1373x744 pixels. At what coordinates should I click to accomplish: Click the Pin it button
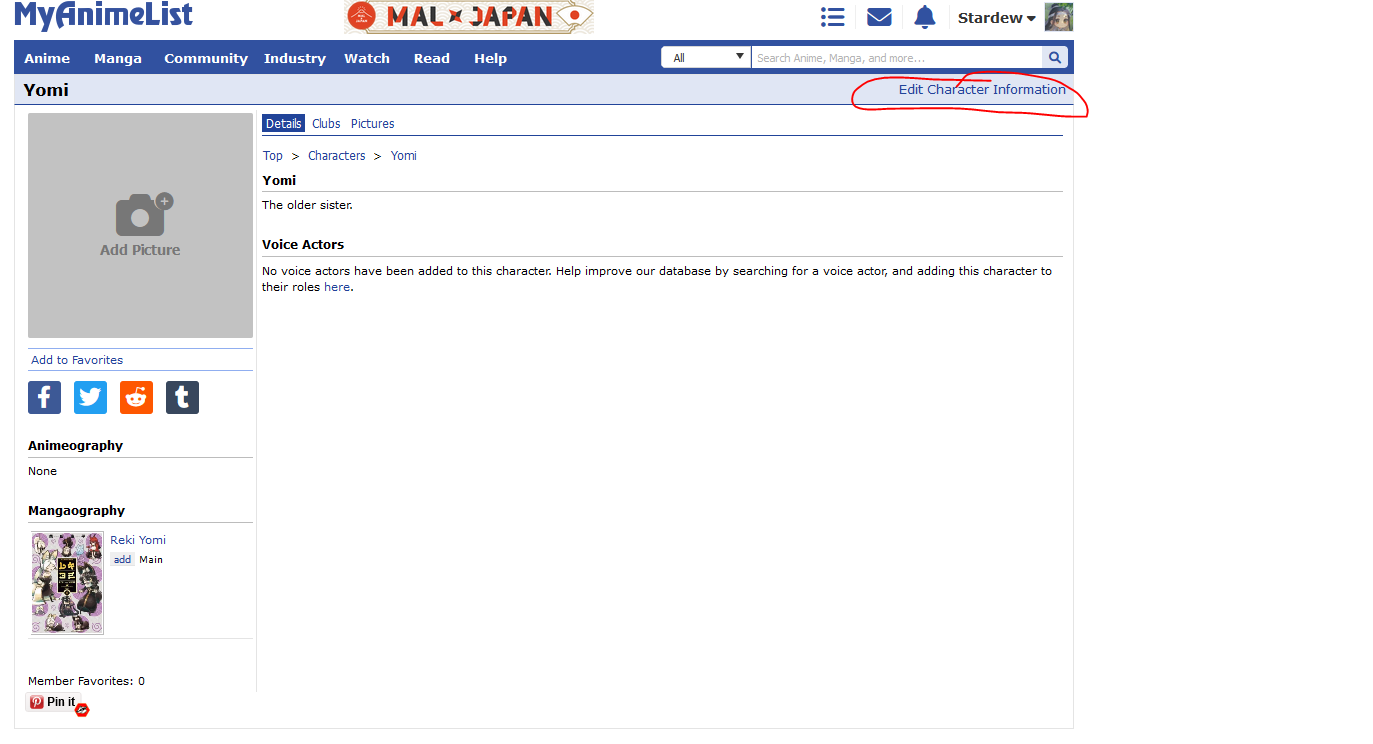point(52,702)
